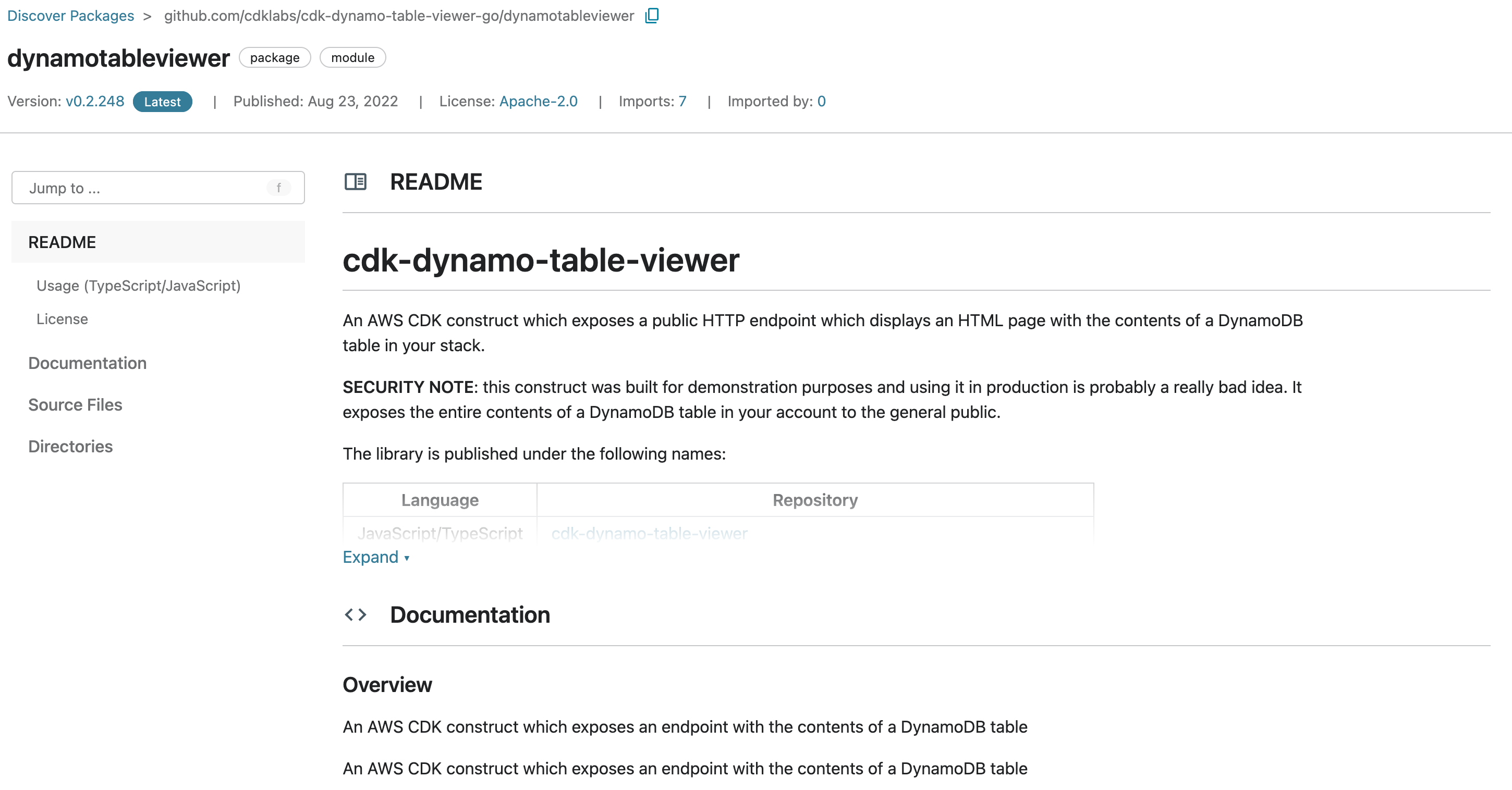Click the Documentation code brackets icon
Image resolution: width=1512 pixels, height=790 pixels.
pos(355,614)
